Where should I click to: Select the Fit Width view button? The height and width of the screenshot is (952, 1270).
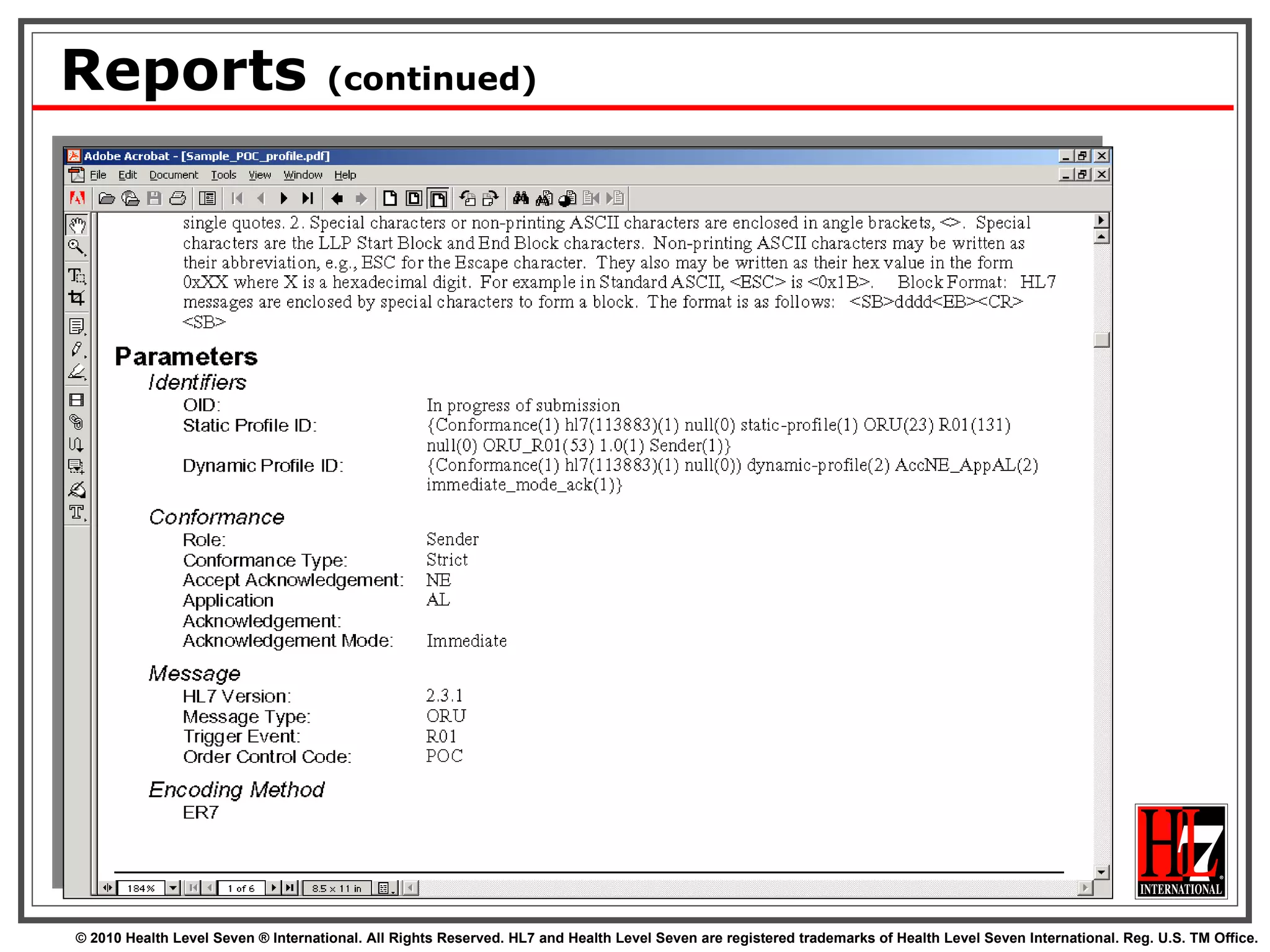438,198
